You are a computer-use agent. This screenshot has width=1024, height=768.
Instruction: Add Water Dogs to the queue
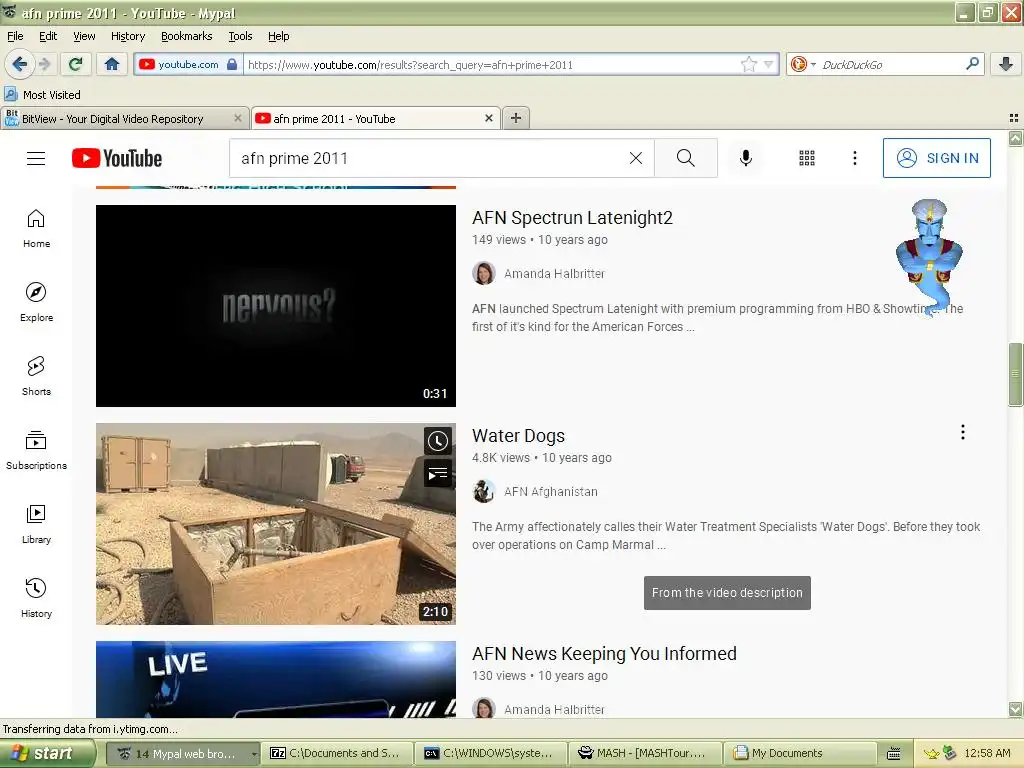[x=438, y=474]
